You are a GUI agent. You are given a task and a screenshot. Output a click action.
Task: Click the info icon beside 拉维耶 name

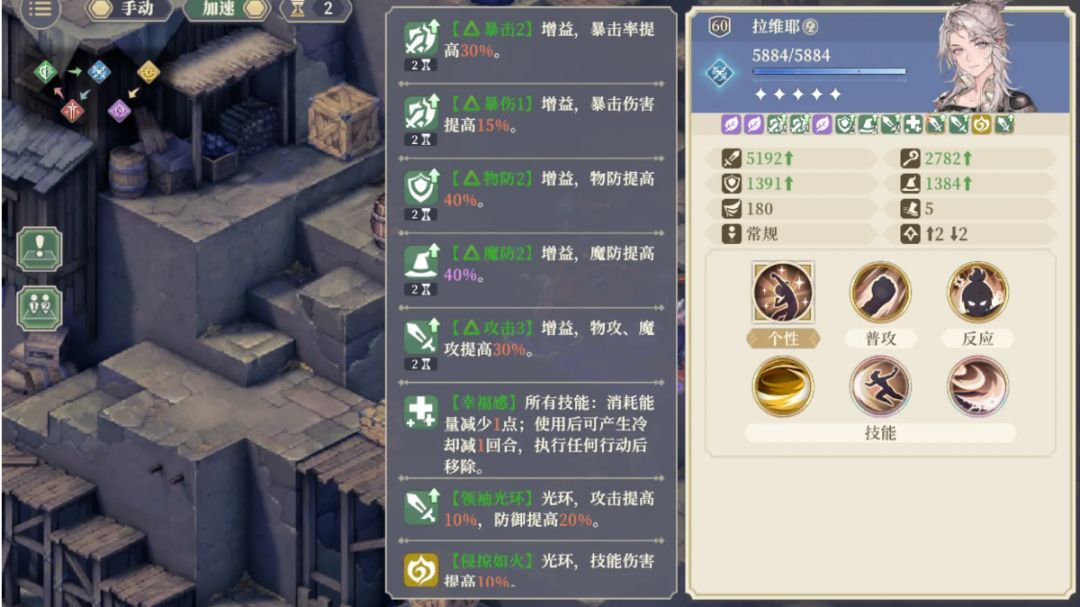click(811, 27)
